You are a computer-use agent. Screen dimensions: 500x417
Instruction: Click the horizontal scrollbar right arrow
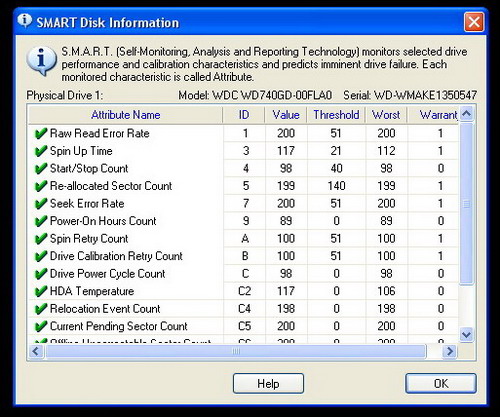click(450, 351)
